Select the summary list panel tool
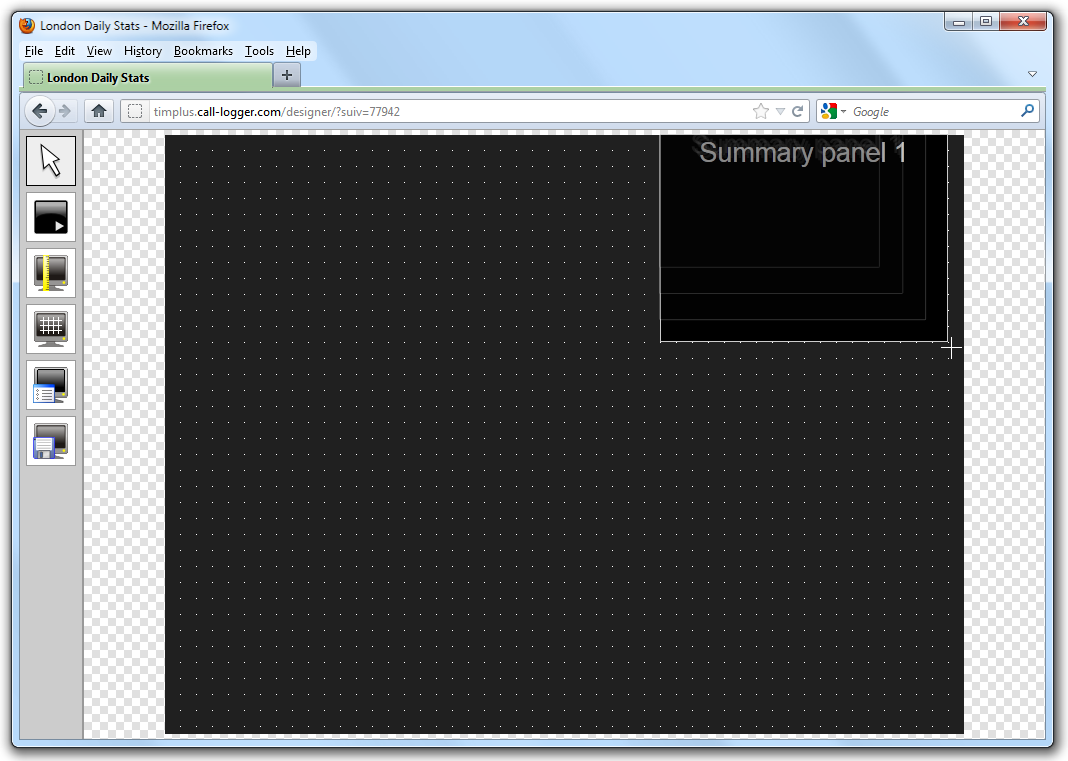This screenshot has width=1068, height=761. pos(51,385)
